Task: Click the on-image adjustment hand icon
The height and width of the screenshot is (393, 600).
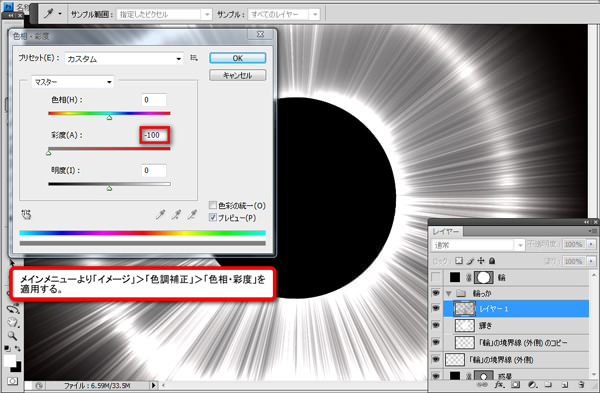Action: click(x=26, y=215)
